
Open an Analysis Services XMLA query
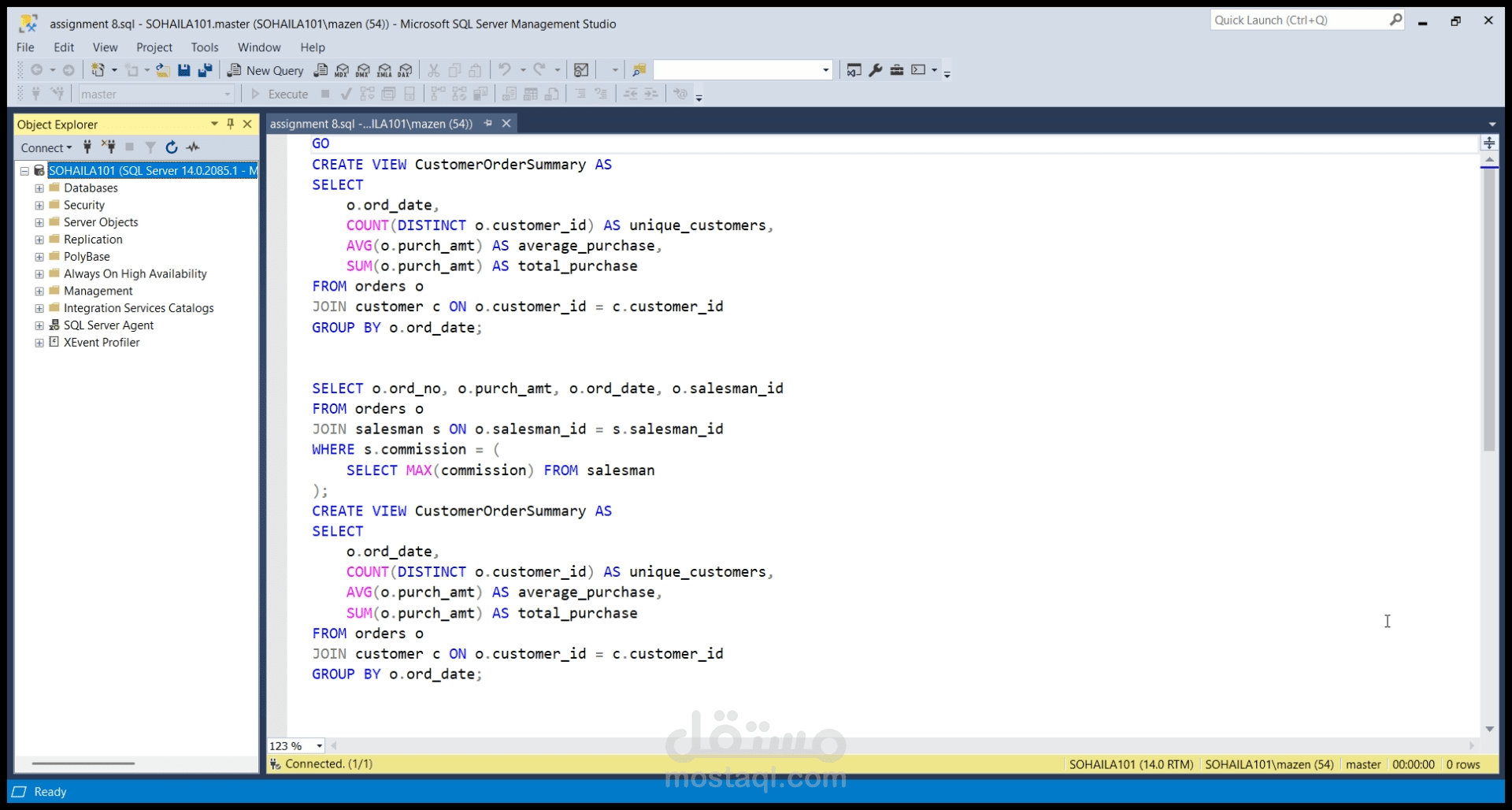click(x=384, y=70)
